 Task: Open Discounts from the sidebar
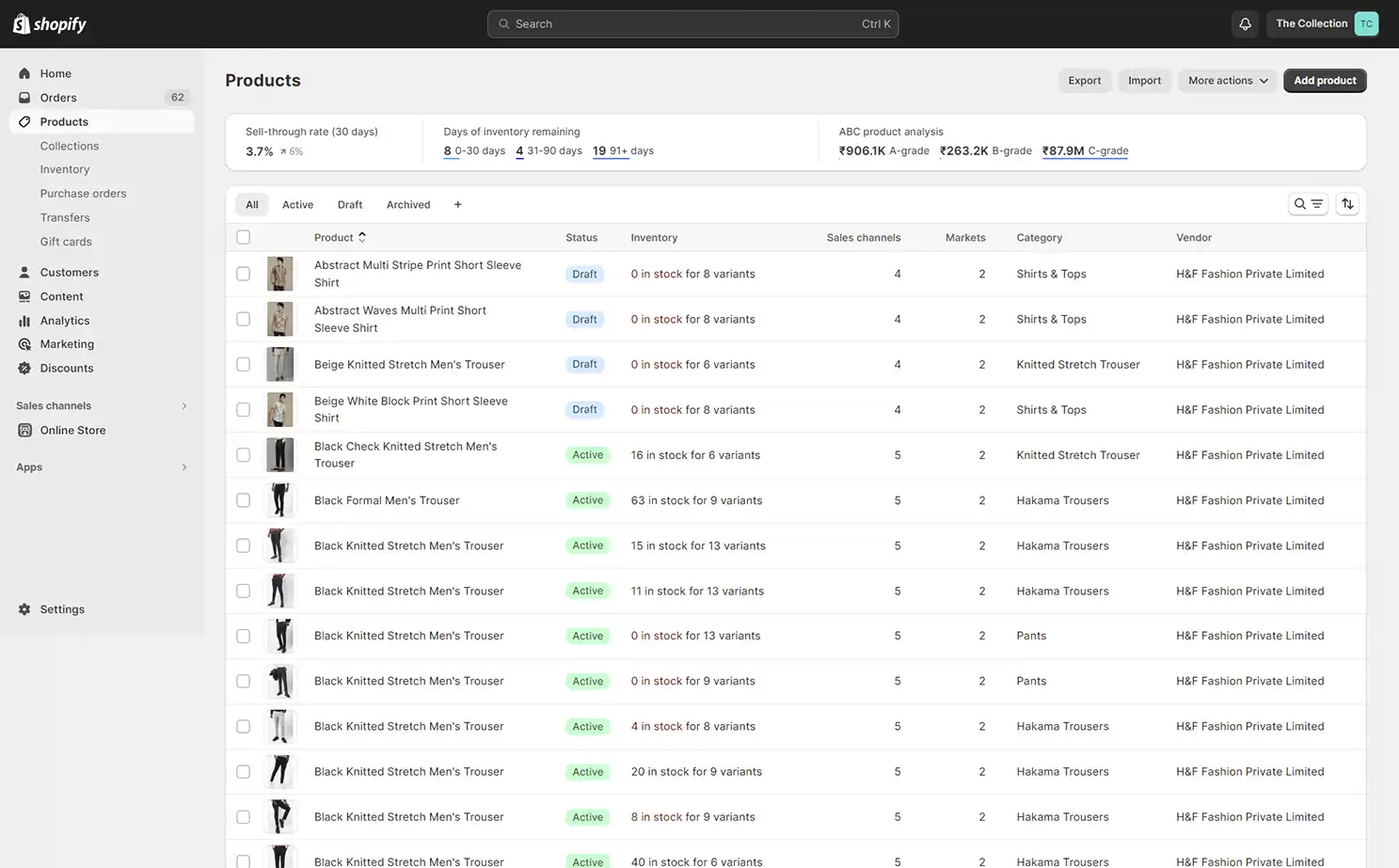click(67, 368)
